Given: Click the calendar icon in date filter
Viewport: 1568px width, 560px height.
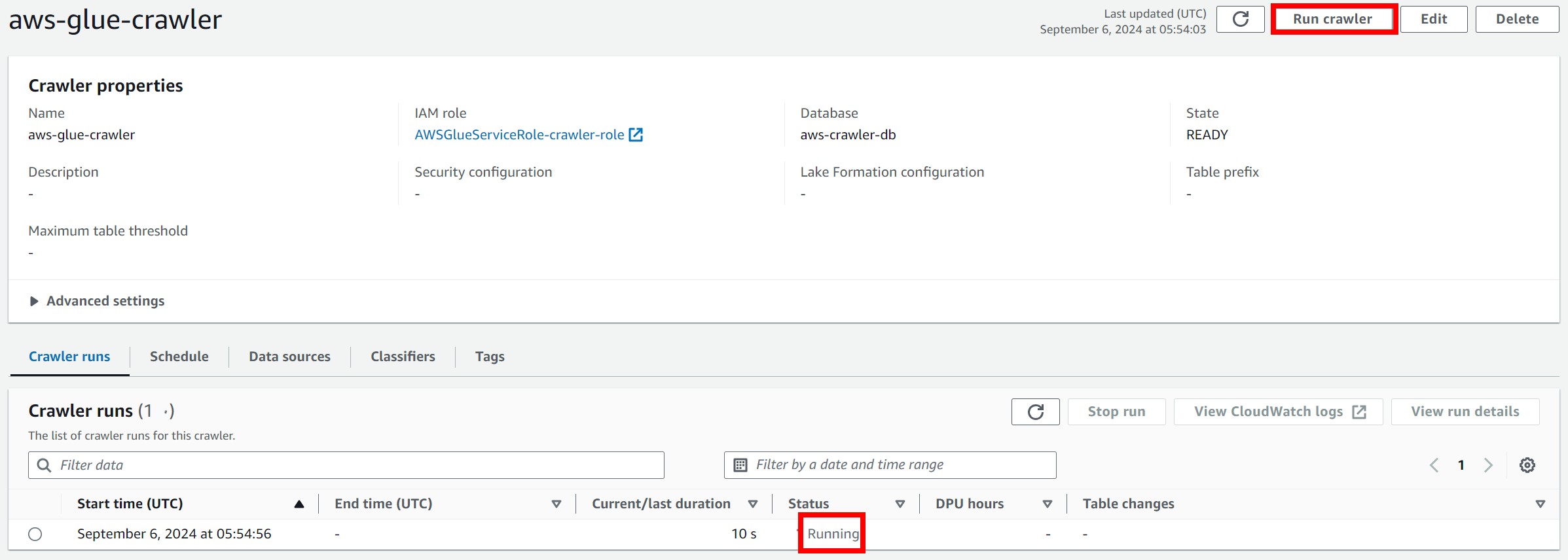Looking at the screenshot, I should (x=740, y=465).
